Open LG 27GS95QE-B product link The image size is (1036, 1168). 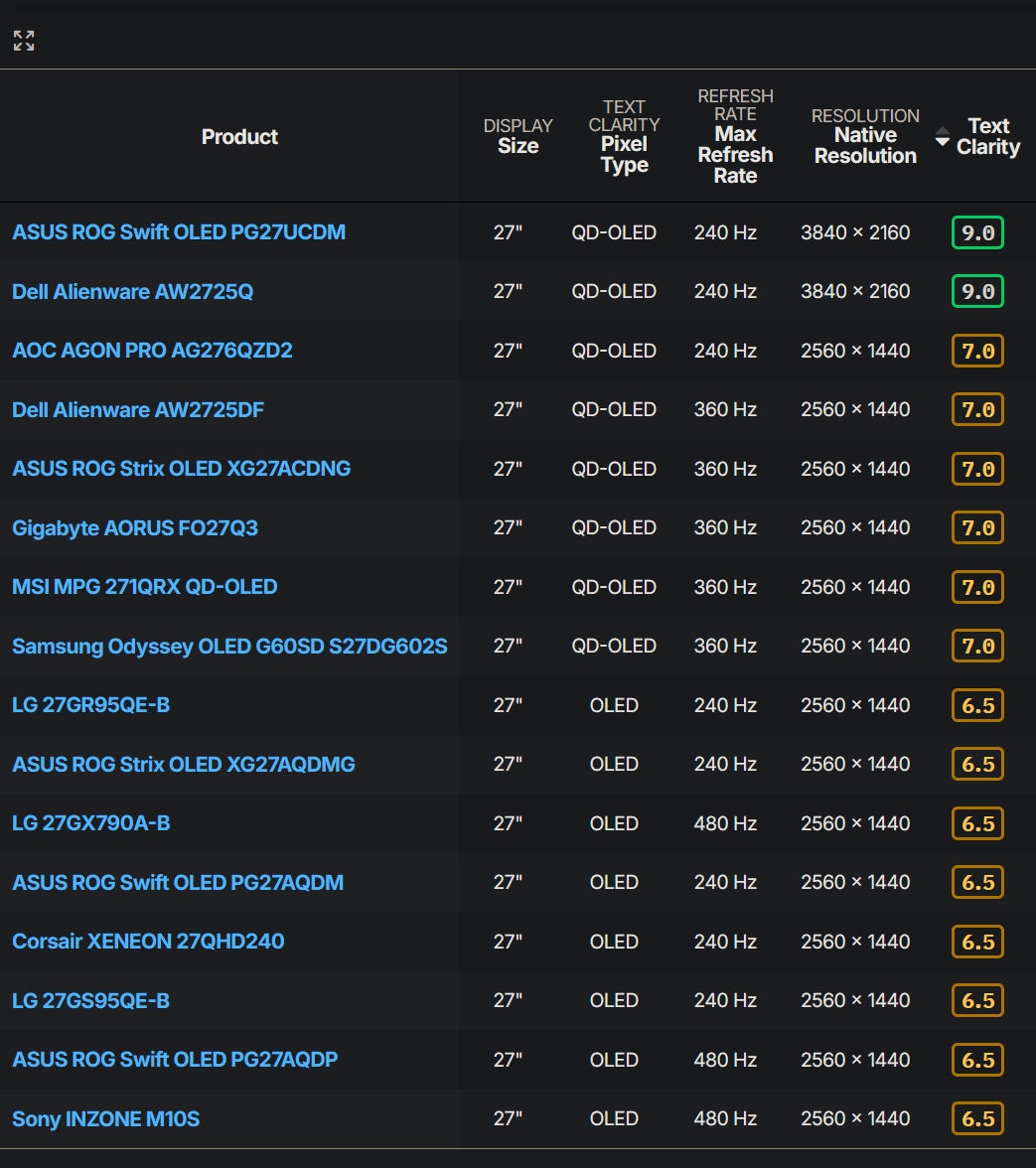tap(90, 1000)
